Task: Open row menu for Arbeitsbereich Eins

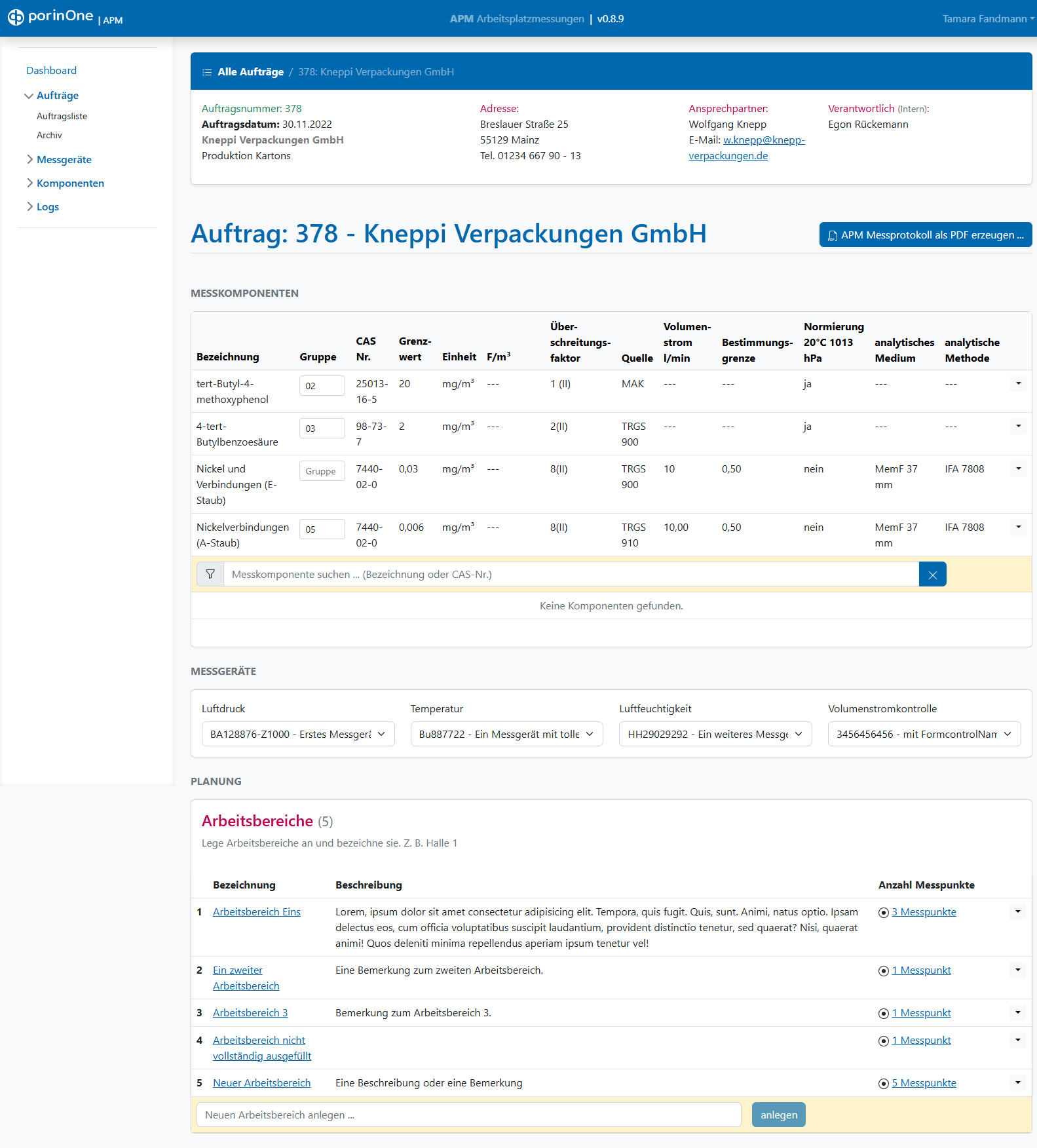Action: 1017,911
